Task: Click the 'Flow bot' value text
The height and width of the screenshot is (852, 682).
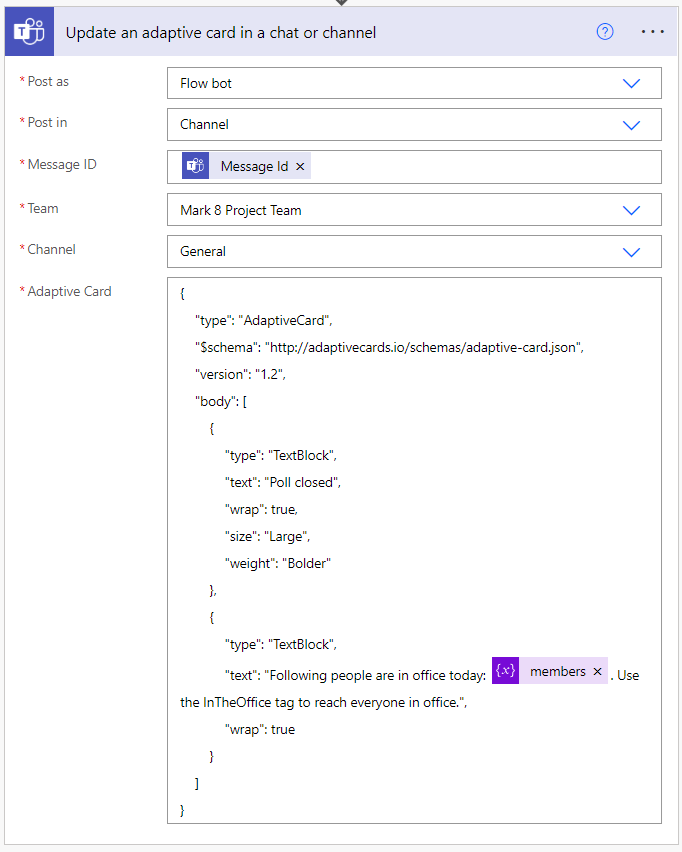Action: click(206, 84)
